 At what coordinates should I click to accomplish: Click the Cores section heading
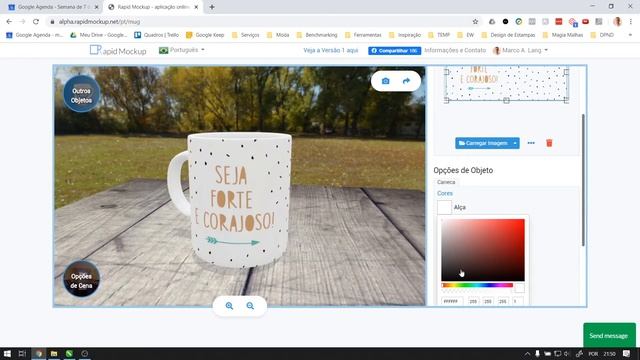(x=444, y=193)
